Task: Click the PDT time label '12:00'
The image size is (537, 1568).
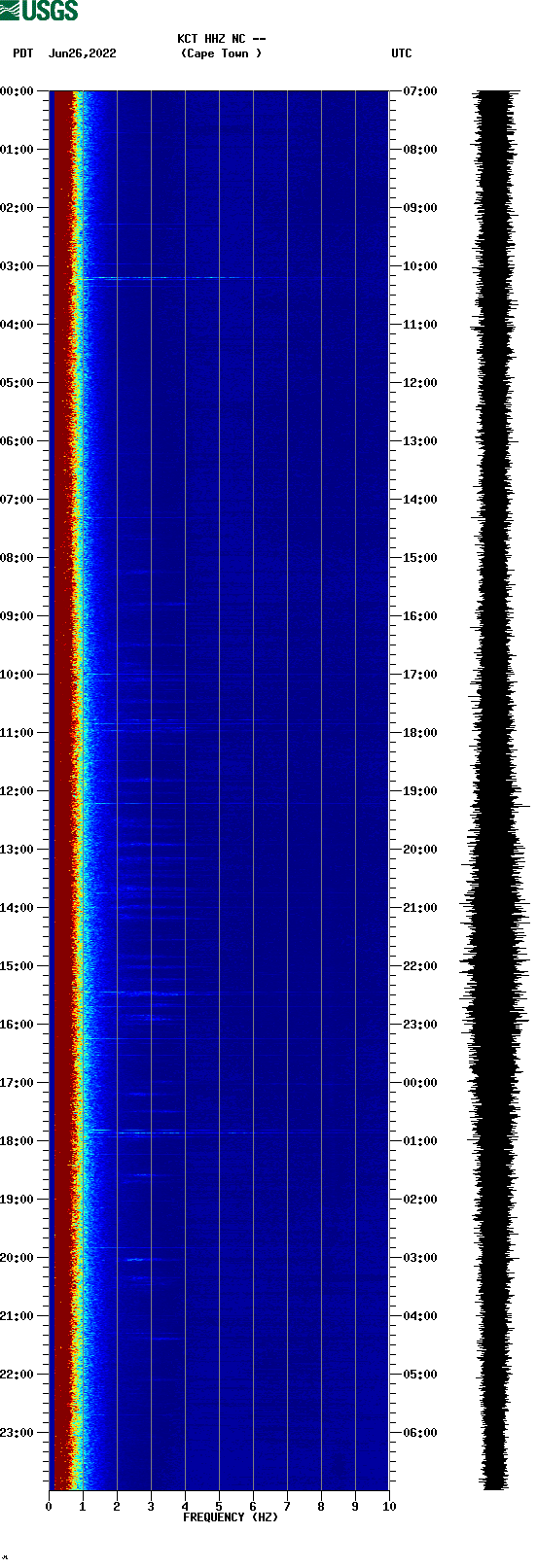Action: click(x=17, y=790)
